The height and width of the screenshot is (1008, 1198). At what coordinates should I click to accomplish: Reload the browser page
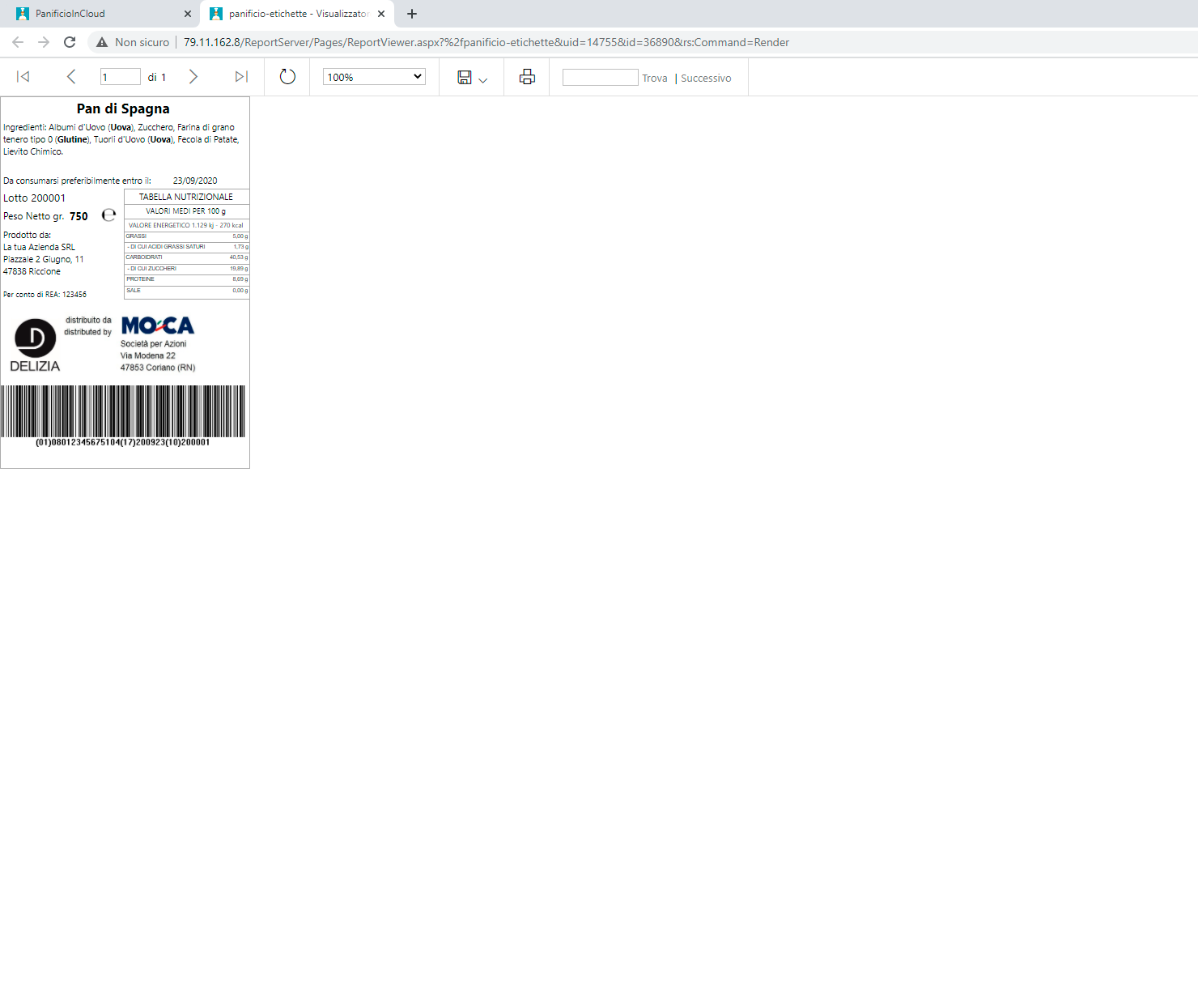(x=70, y=42)
